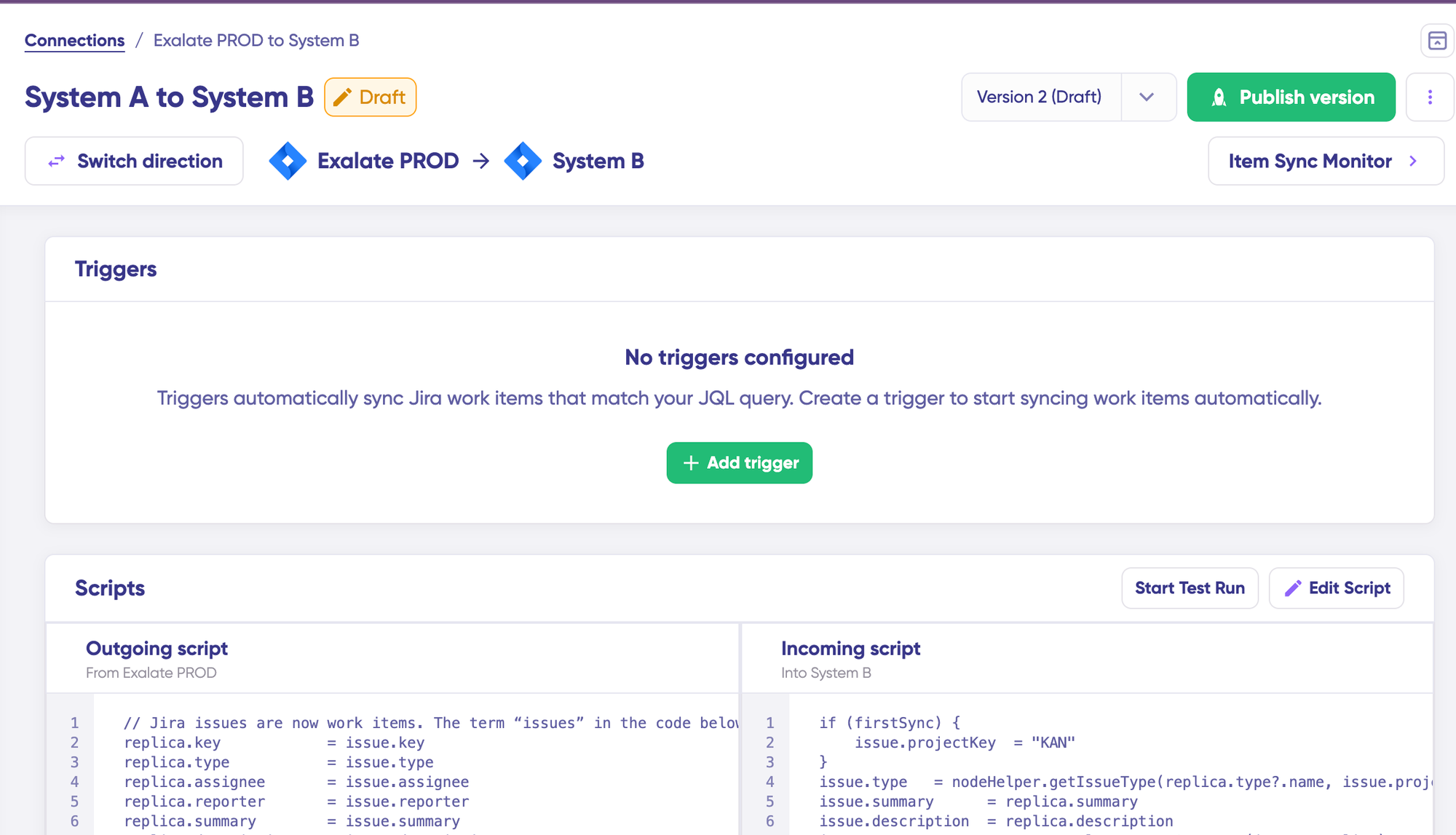This screenshot has width=1456, height=835.
Task: Click the rocket icon on Publish version
Action: pyautogui.click(x=1219, y=97)
